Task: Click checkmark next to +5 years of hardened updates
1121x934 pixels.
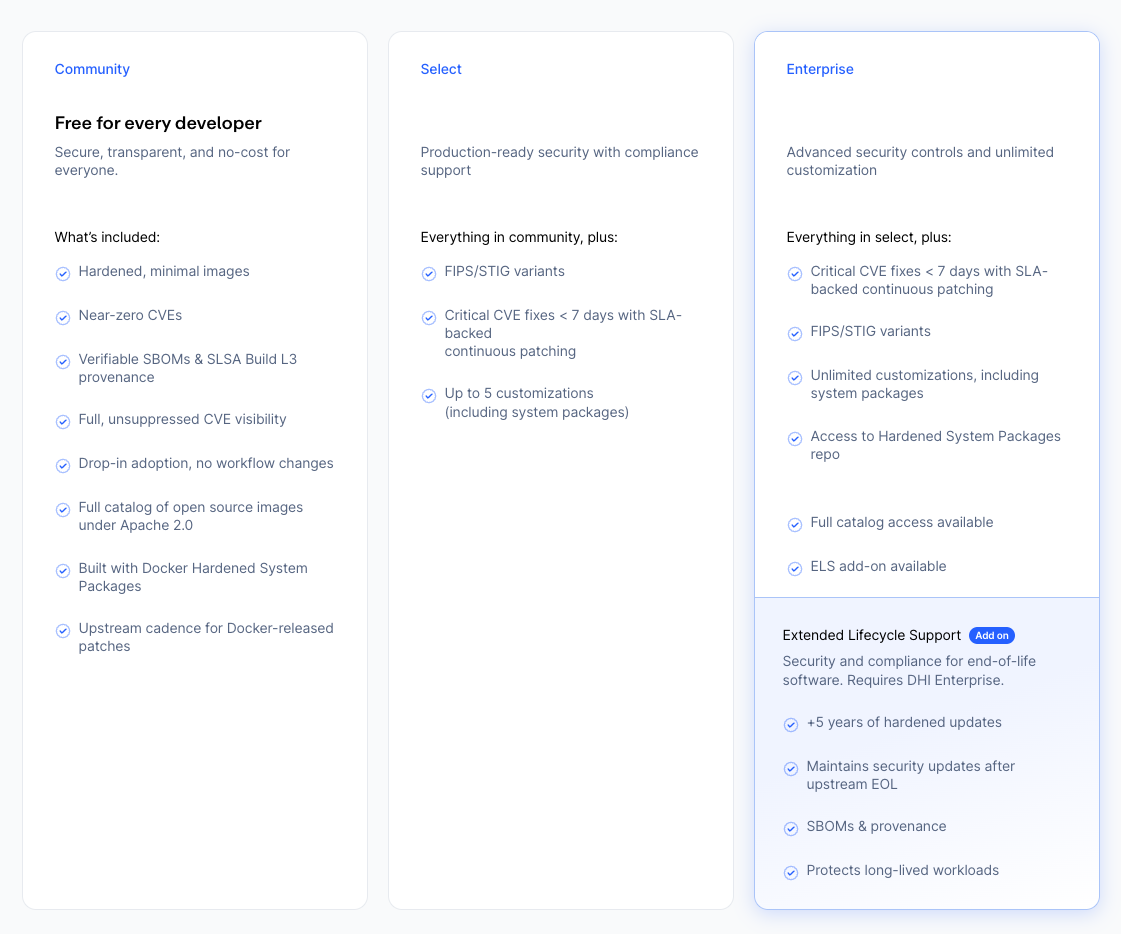Action: (791, 725)
